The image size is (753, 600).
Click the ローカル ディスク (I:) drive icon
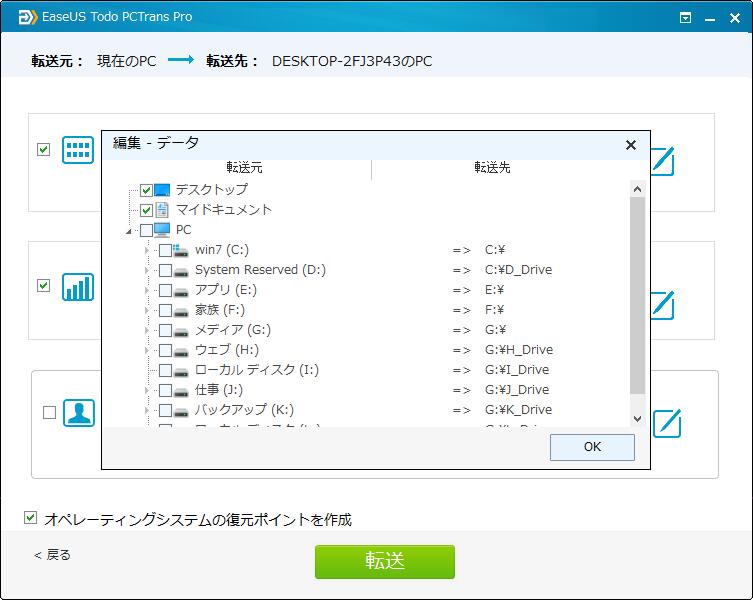(181, 372)
